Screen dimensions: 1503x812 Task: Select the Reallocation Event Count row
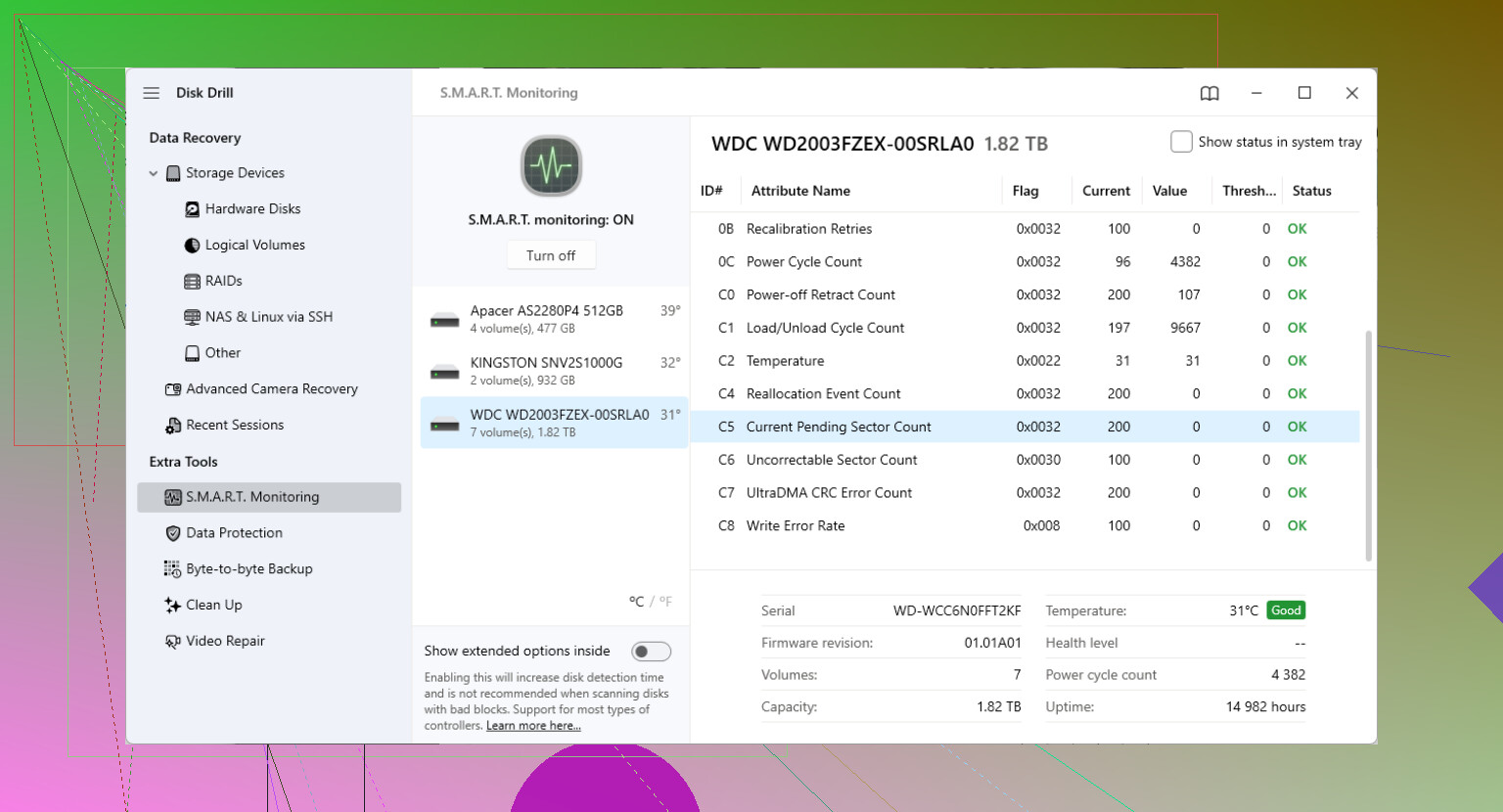click(1025, 394)
